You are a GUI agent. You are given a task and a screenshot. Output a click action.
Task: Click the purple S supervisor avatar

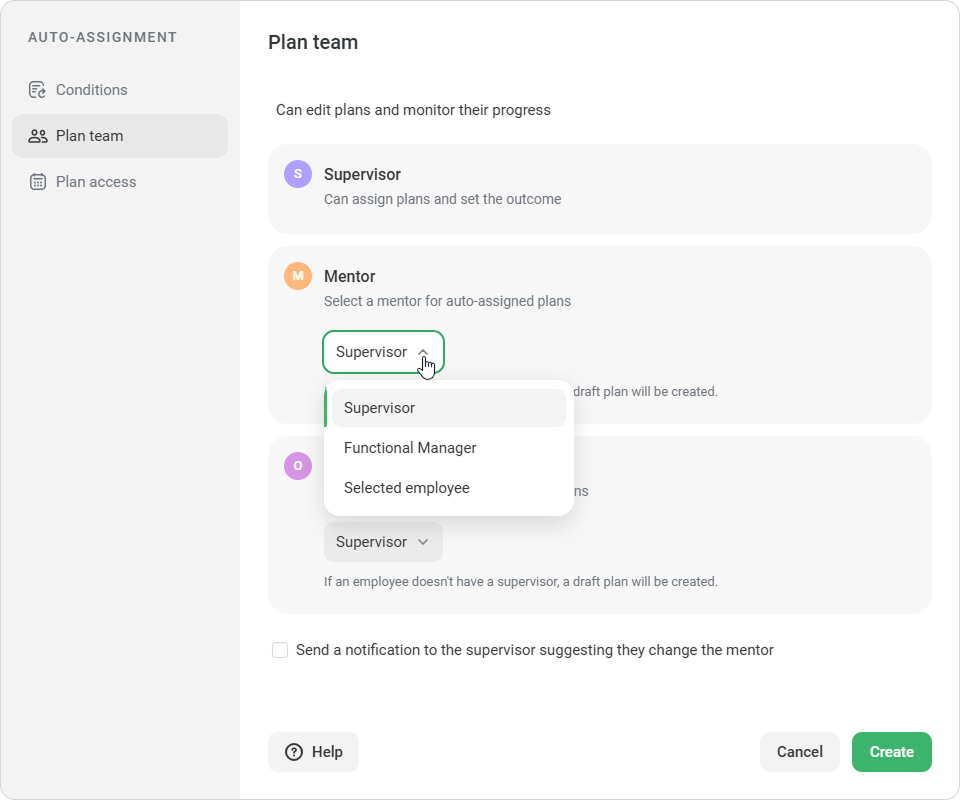(x=298, y=174)
